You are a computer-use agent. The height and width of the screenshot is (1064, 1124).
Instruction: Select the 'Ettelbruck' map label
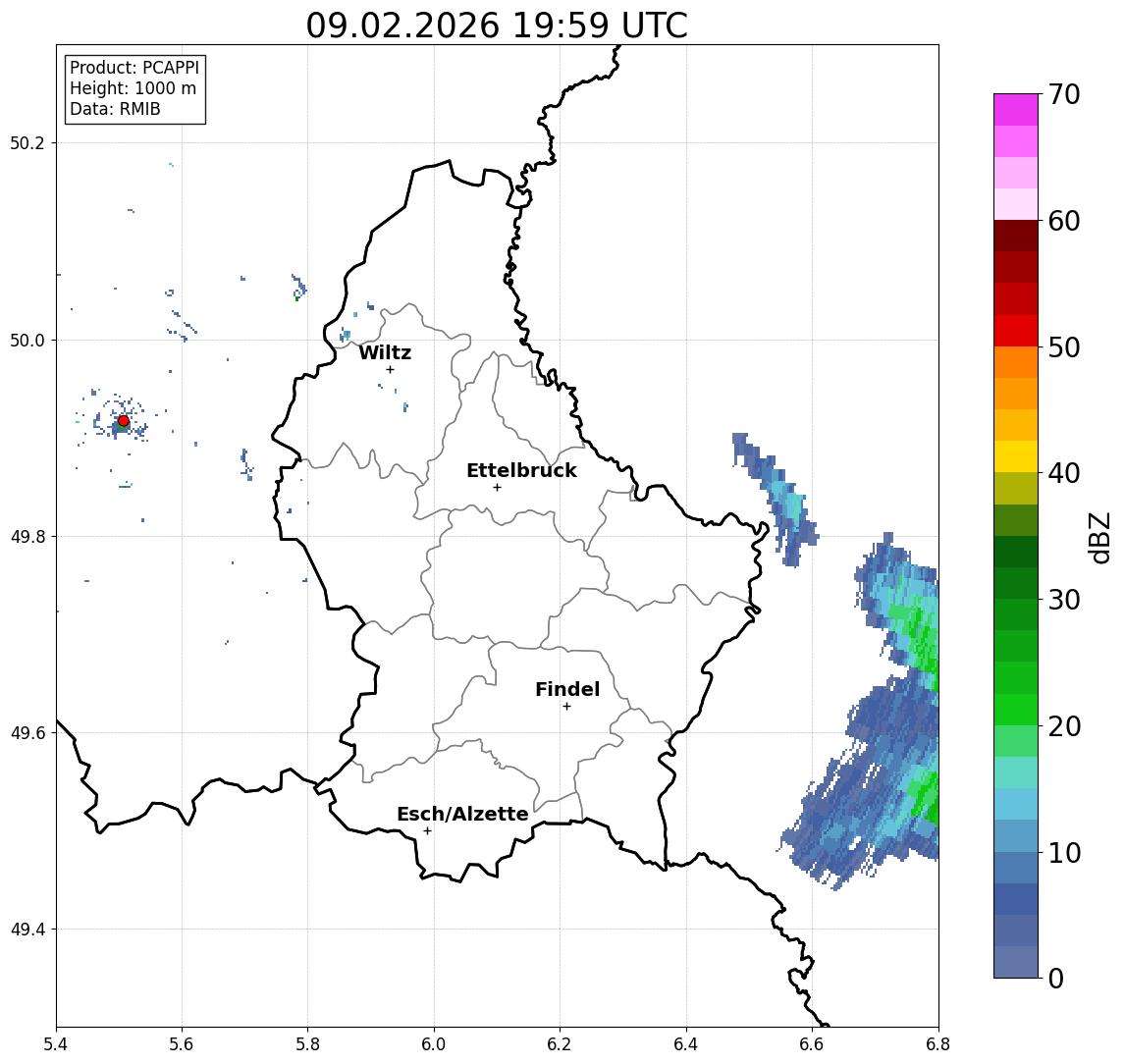(521, 470)
